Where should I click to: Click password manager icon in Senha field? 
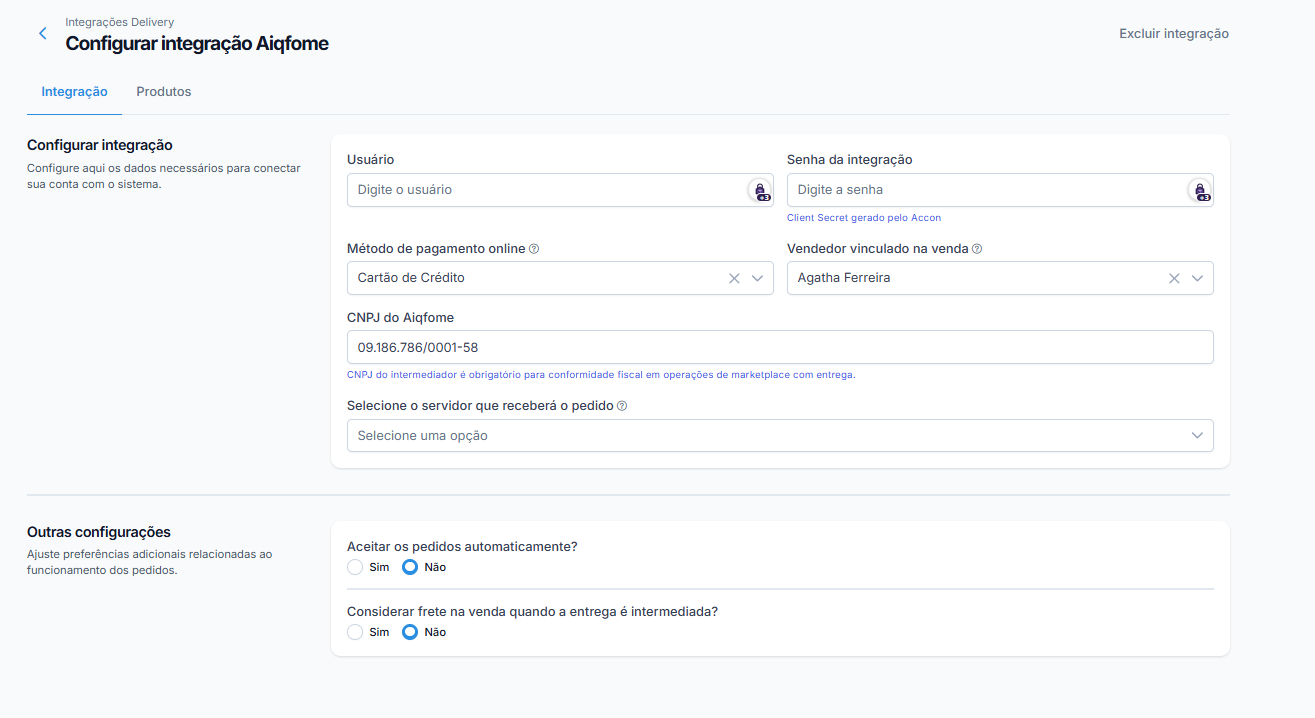1199,190
